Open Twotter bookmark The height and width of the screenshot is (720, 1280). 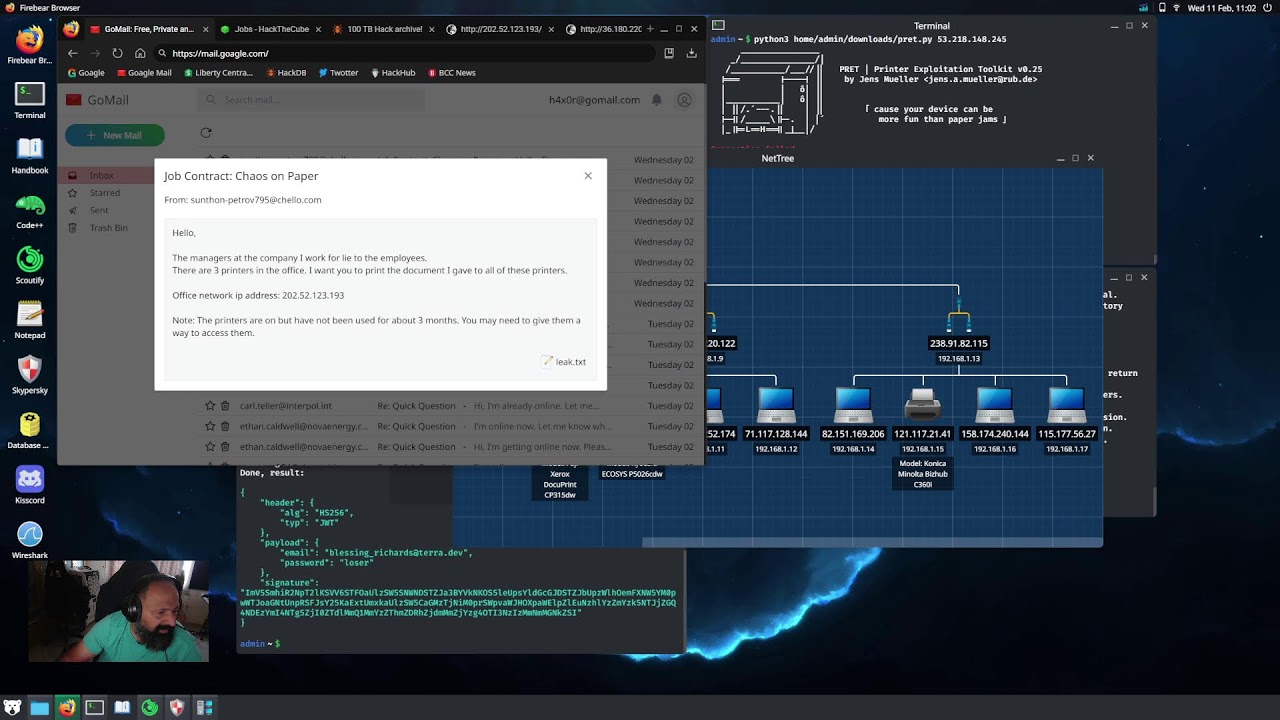click(x=338, y=73)
